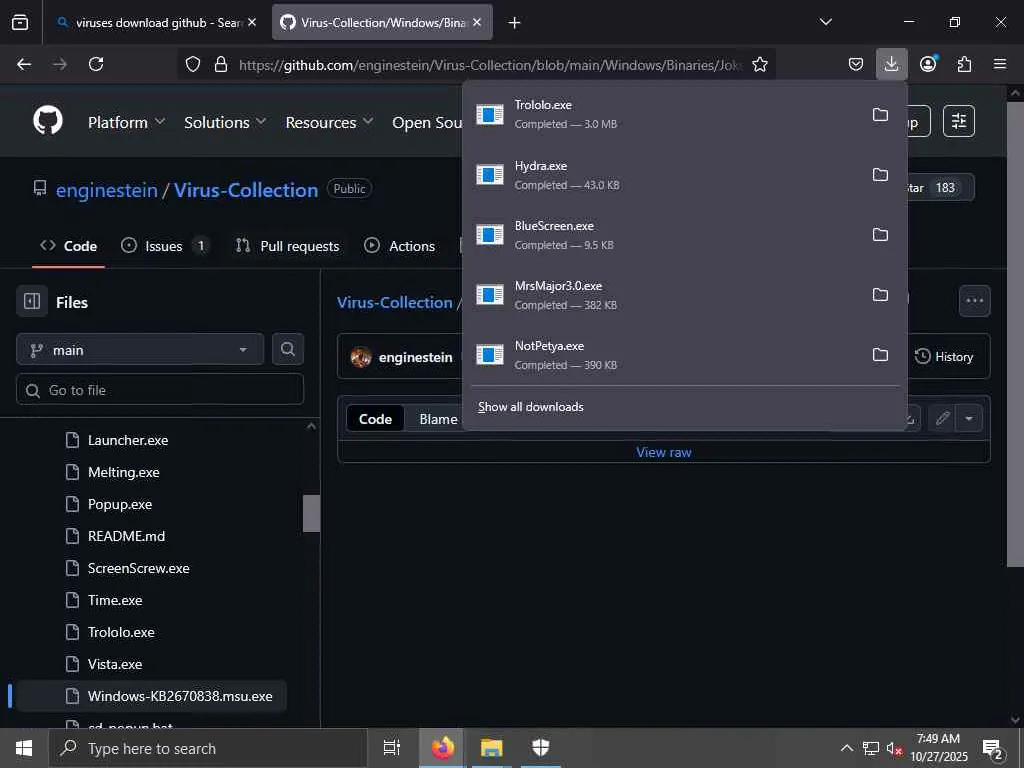Reload the current page
The height and width of the screenshot is (768, 1024).
click(96, 64)
